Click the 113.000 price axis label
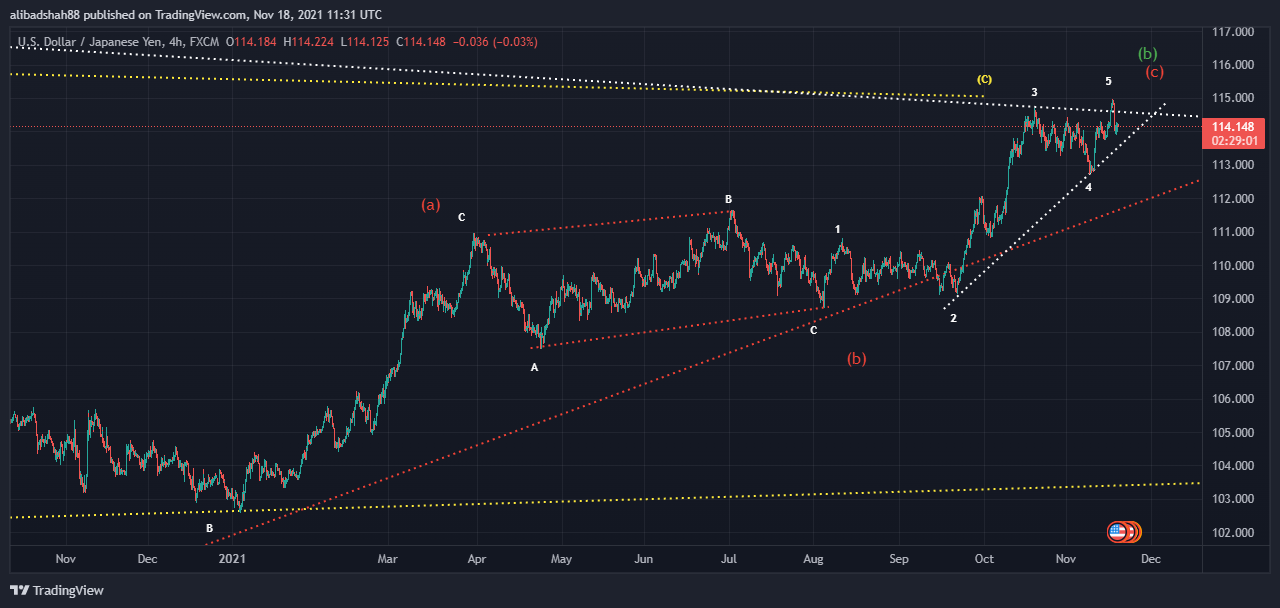Screen dimensions: 1280x608 tap(1234, 165)
